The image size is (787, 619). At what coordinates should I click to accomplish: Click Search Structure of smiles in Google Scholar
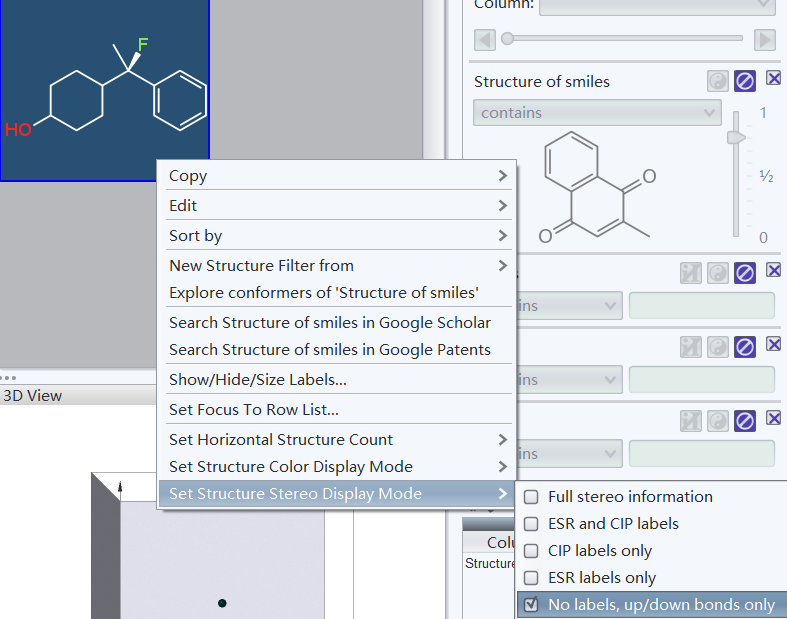(x=330, y=323)
